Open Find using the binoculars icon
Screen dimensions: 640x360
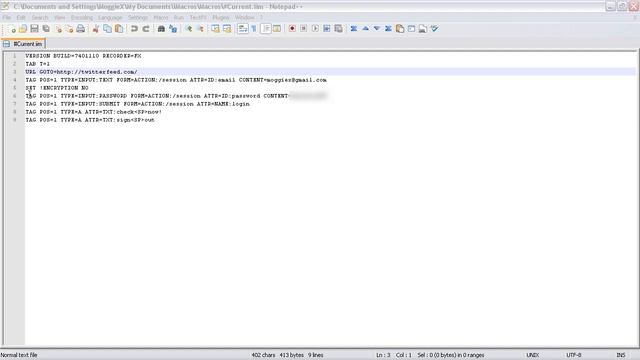tap(161, 29)
